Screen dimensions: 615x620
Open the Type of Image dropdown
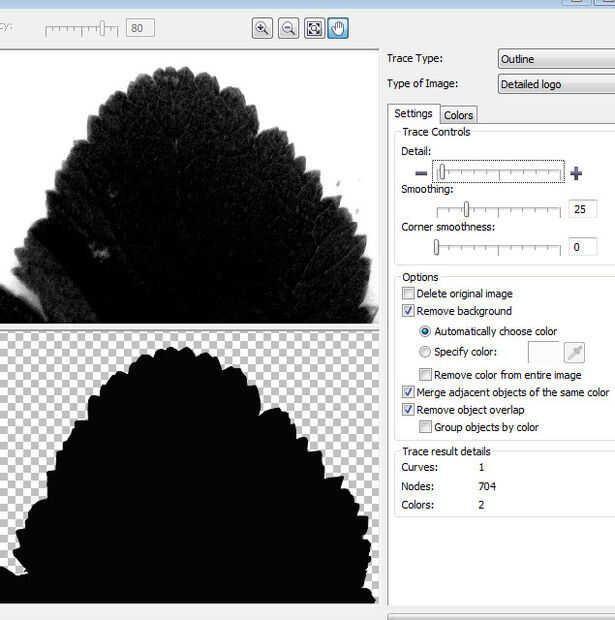556,84
